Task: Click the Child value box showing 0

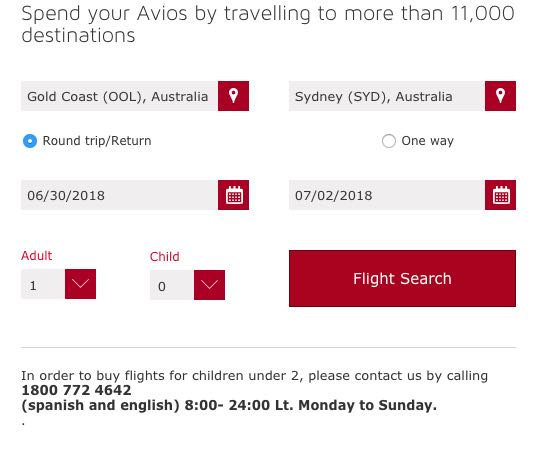Action: point(172,285)
